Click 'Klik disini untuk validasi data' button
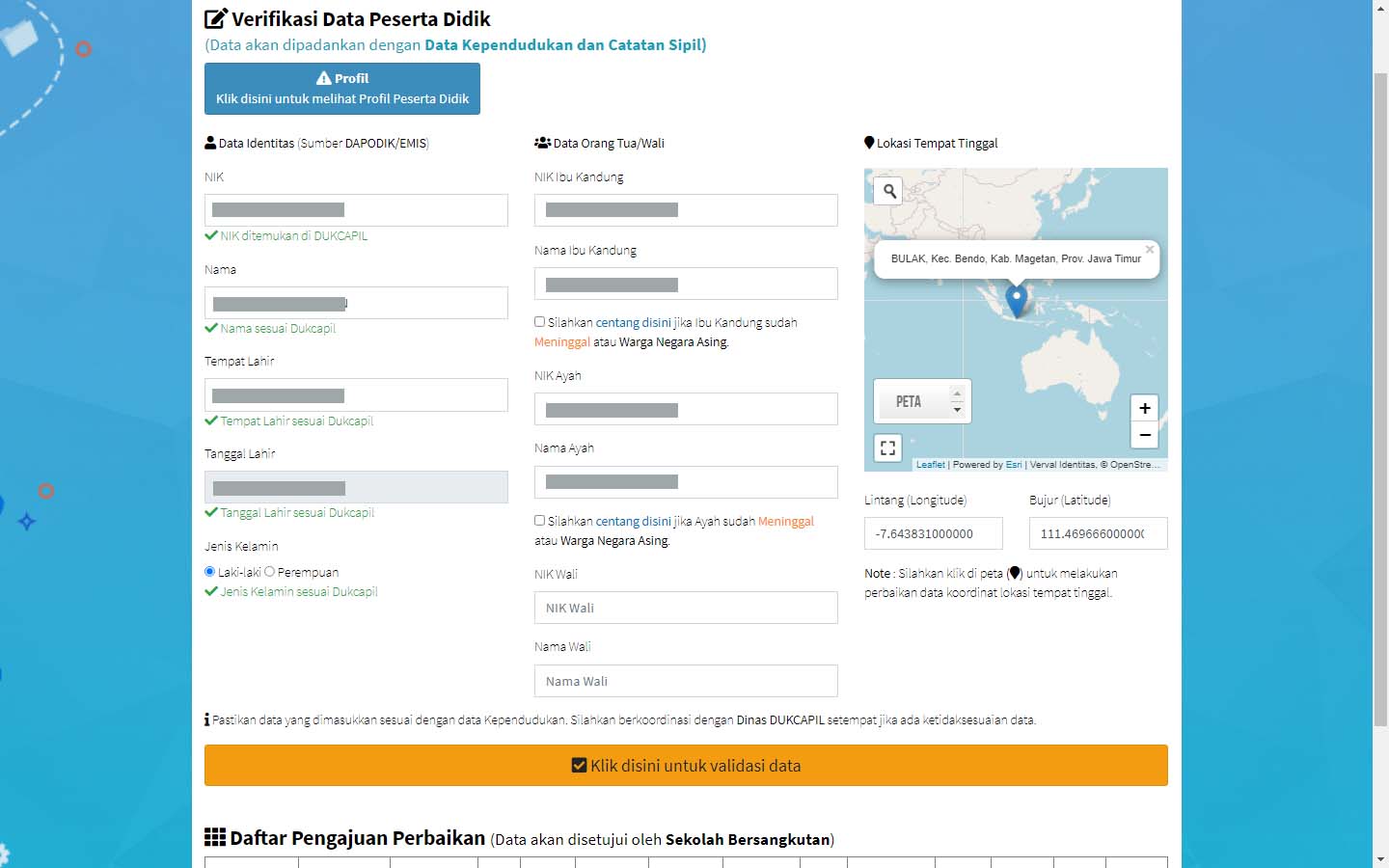Viewport: 1389px width, 868px height. click(686, 765)
